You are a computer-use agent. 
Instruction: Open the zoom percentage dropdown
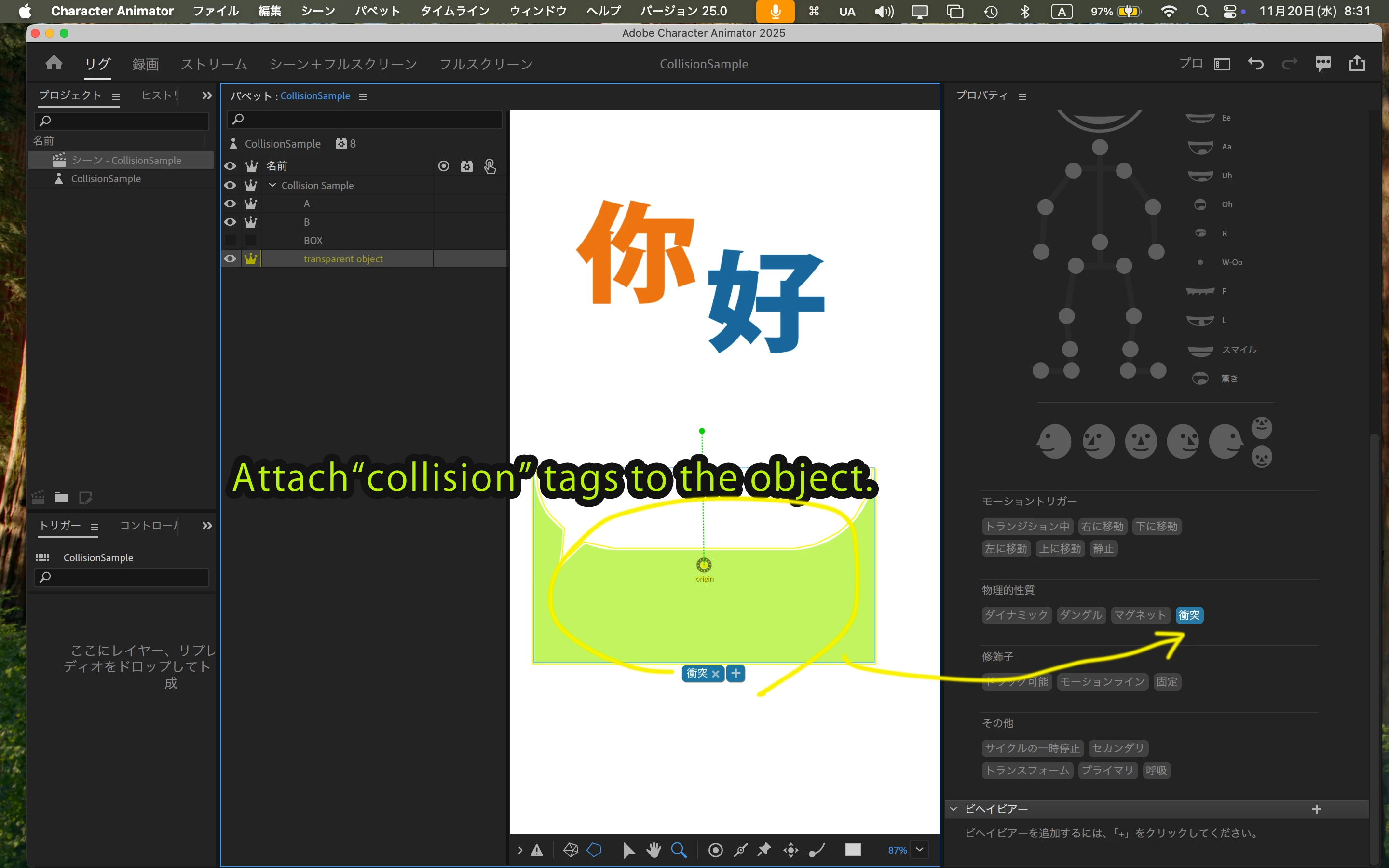click(920, 850)
